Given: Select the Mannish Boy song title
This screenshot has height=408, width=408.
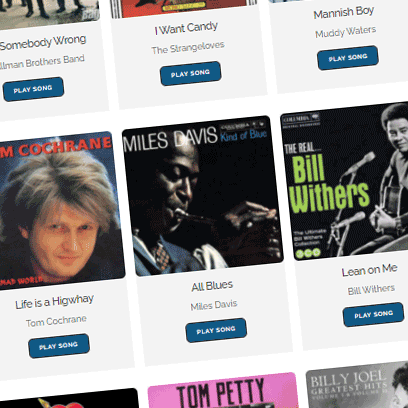Looking at the screenshot, I should click(x=344, y=13).
